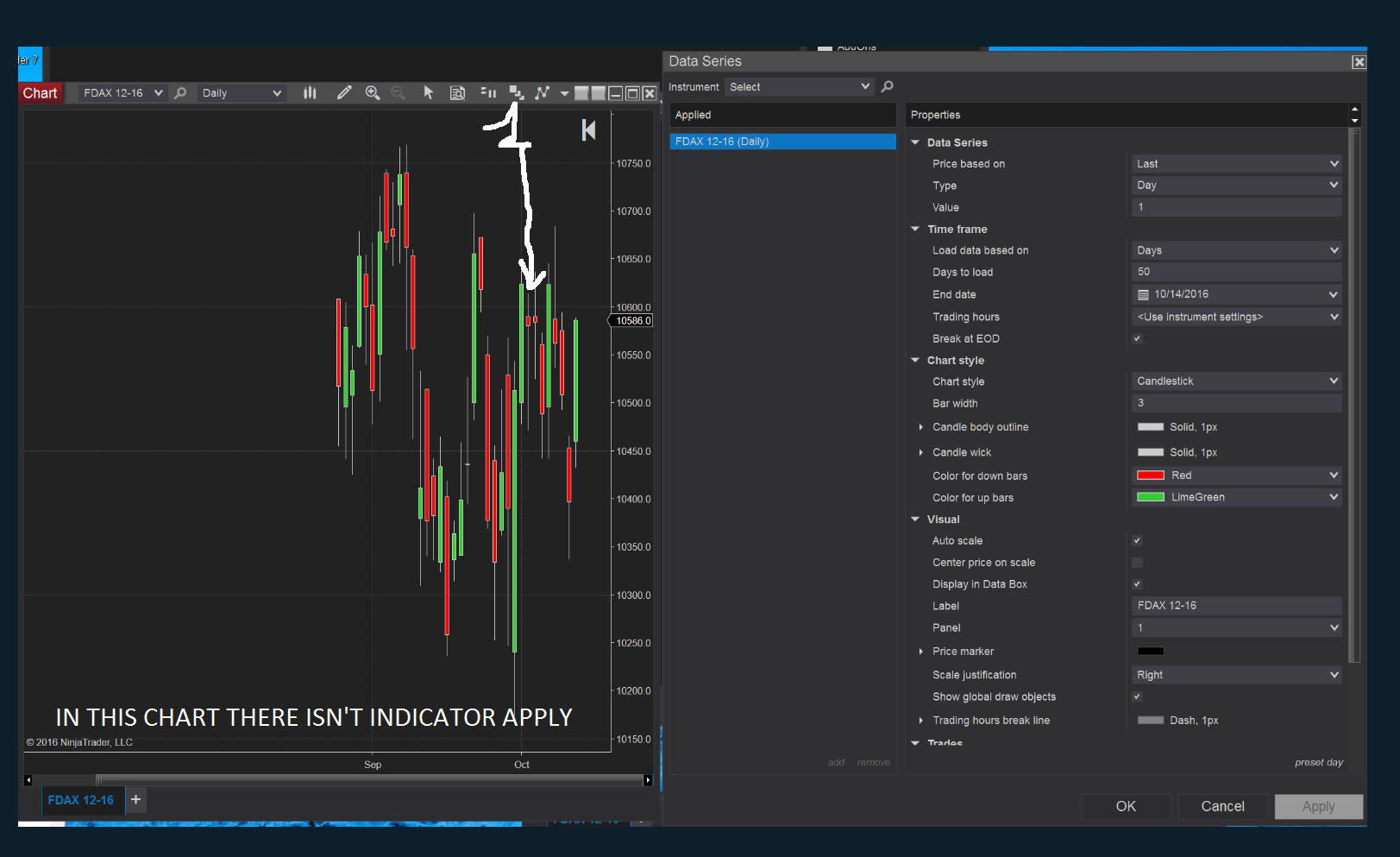Expand Candle body outline options
This screenshot has width=1400, height=857.
pyautogui.click(x=921, y=427)
